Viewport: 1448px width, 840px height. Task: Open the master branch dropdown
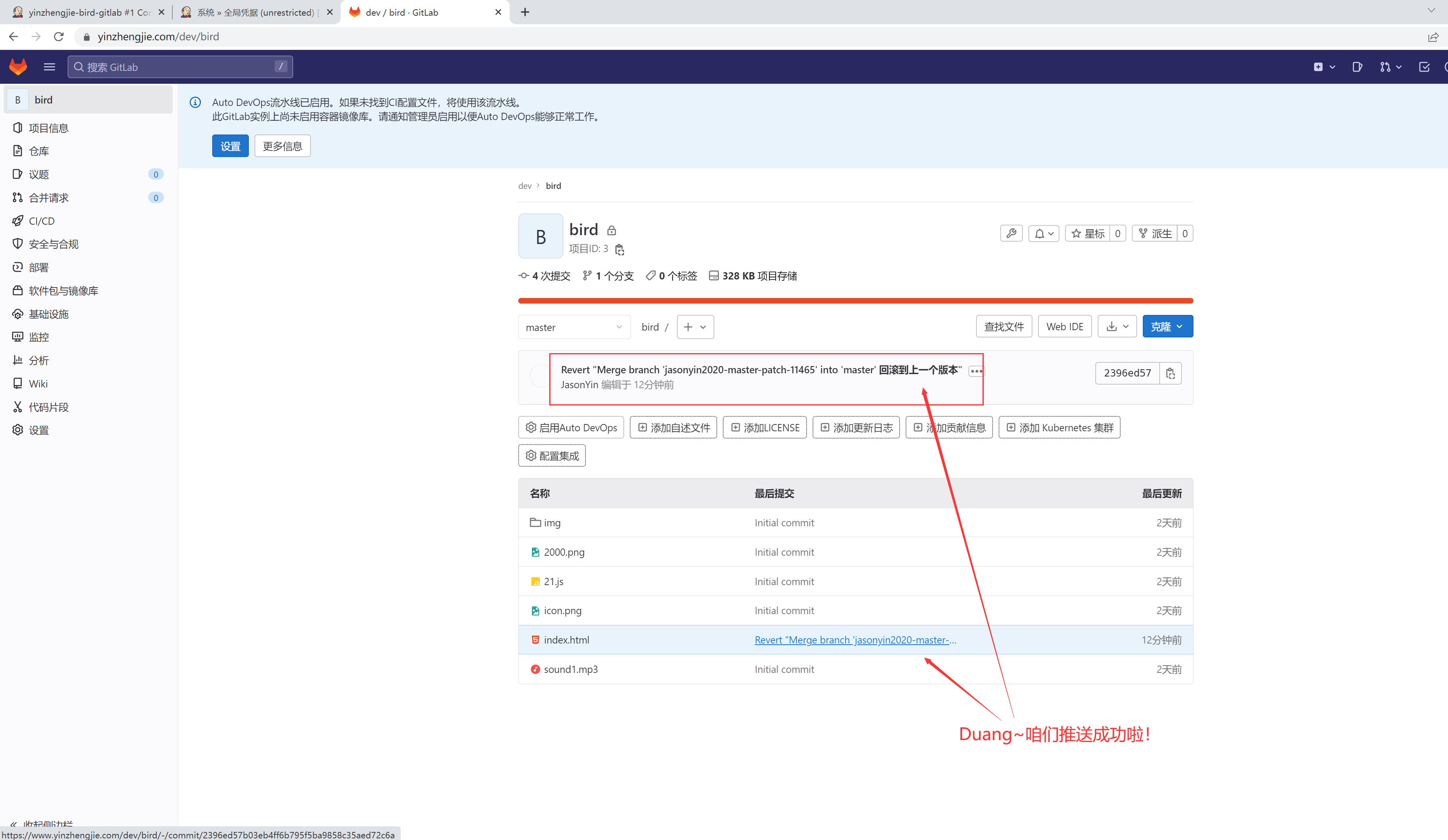[x=573, y=327]
